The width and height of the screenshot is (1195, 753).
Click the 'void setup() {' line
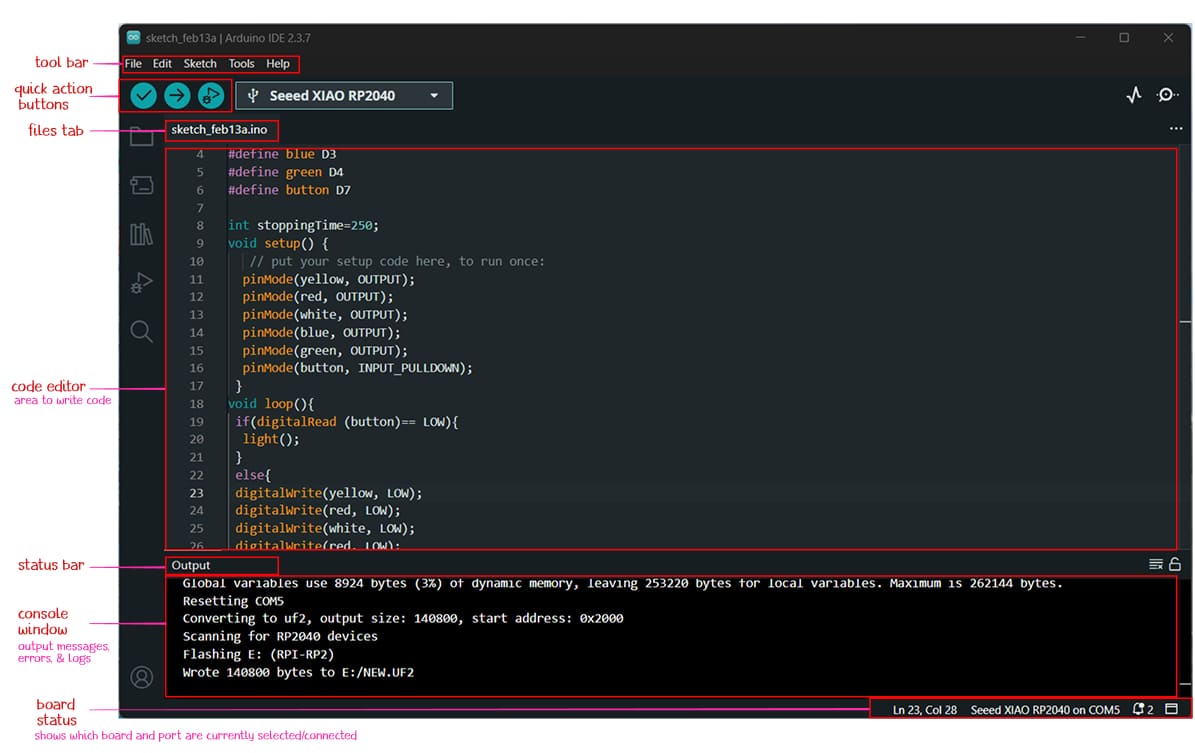278,243
